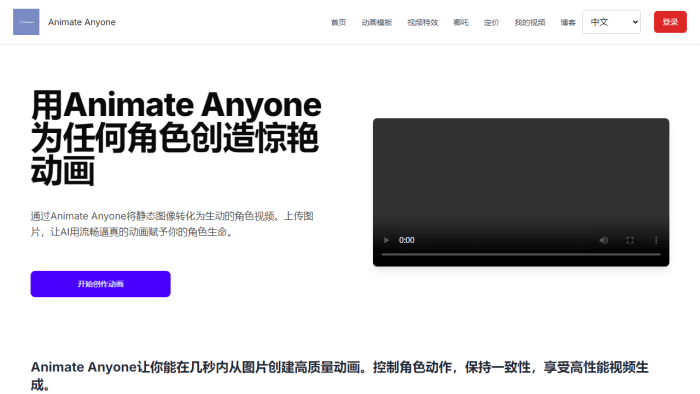Click the red 登录 login button
The height and width of the screenshot is (394, 700).
[670, 22]
